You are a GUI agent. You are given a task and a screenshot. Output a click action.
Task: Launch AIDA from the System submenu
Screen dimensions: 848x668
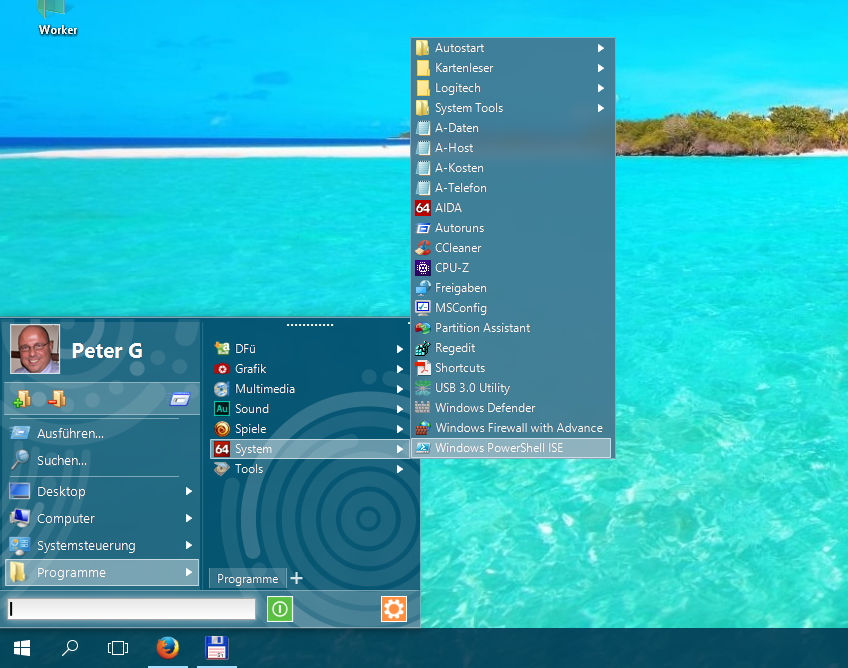click(513, 208)
